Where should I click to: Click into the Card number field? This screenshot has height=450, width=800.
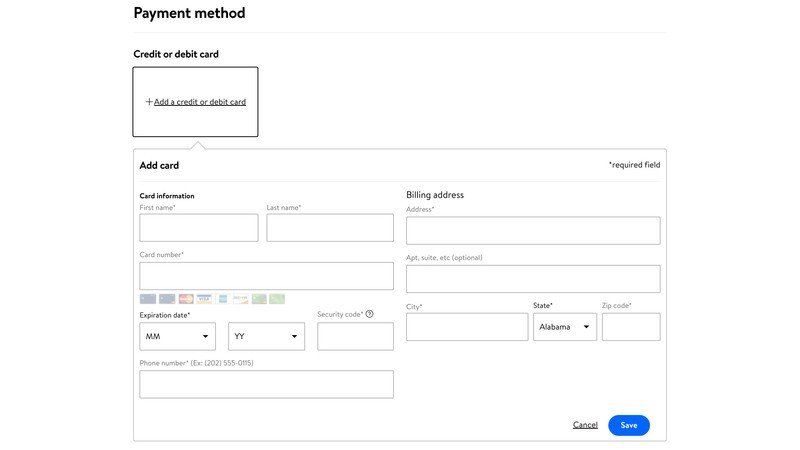click(x=266, y=276)
